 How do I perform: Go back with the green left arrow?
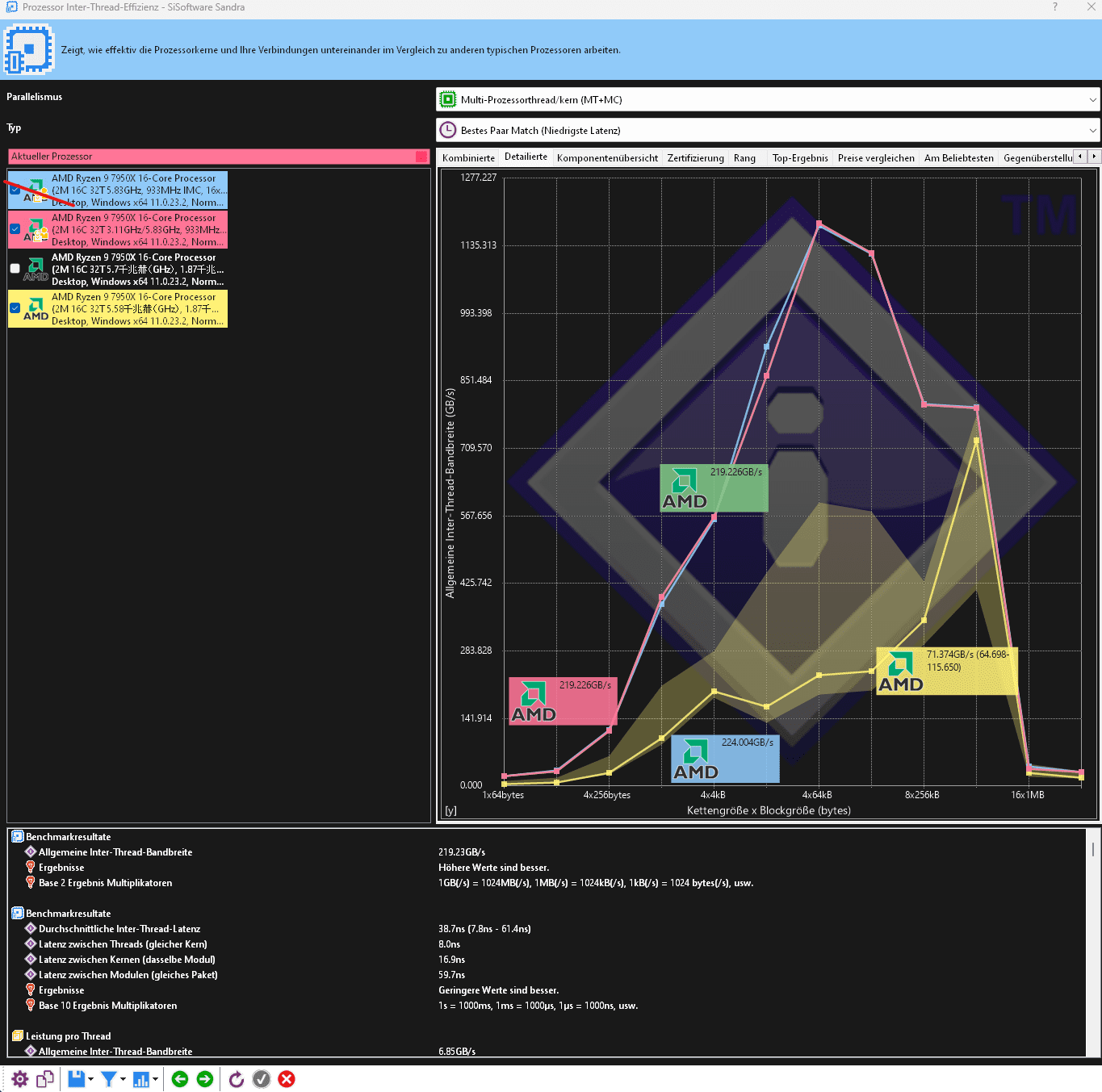click(180, 1079)
